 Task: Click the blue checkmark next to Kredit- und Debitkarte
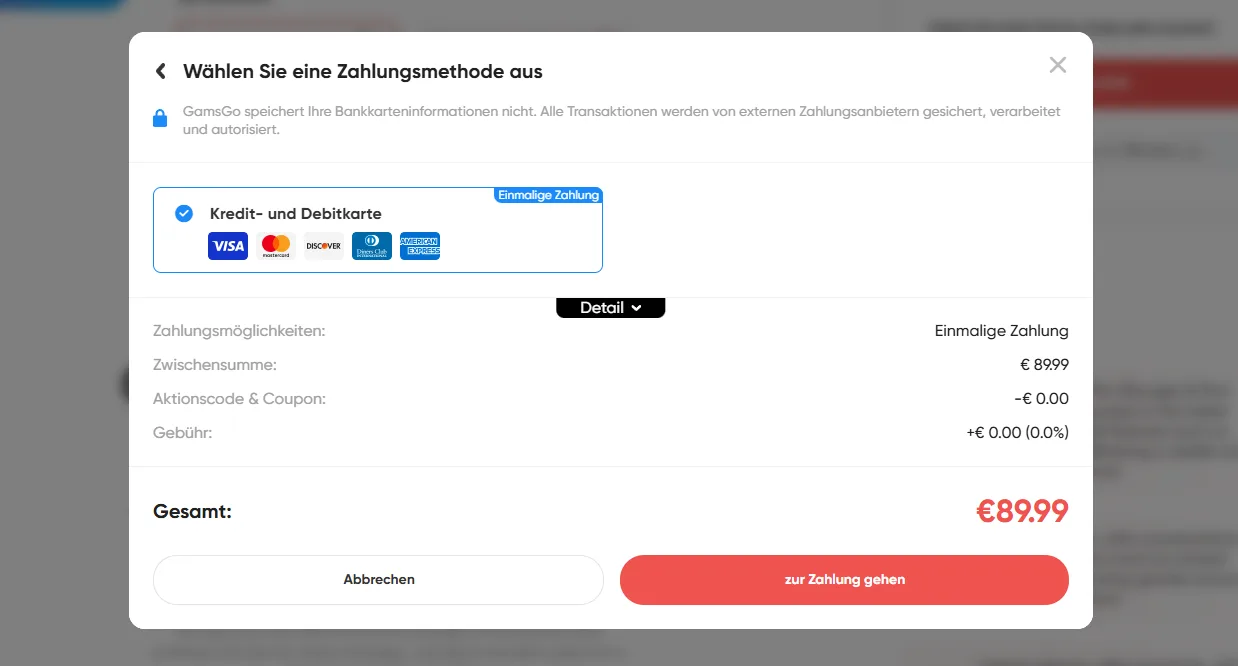(184, 213)
